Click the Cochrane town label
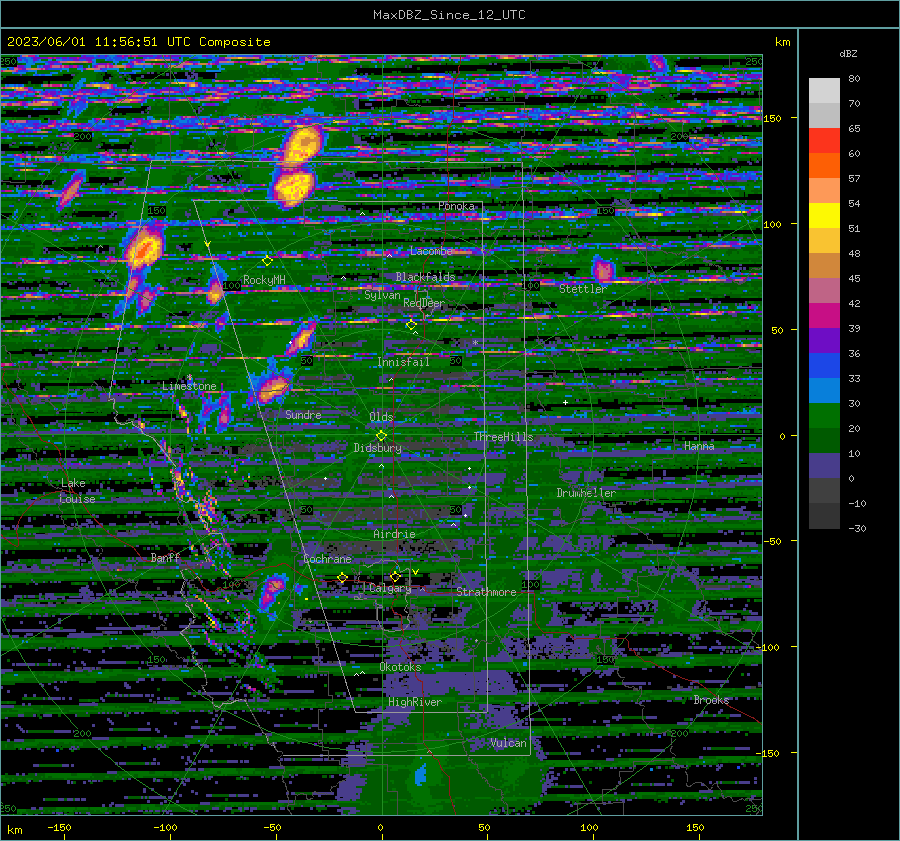 point(327,559)
